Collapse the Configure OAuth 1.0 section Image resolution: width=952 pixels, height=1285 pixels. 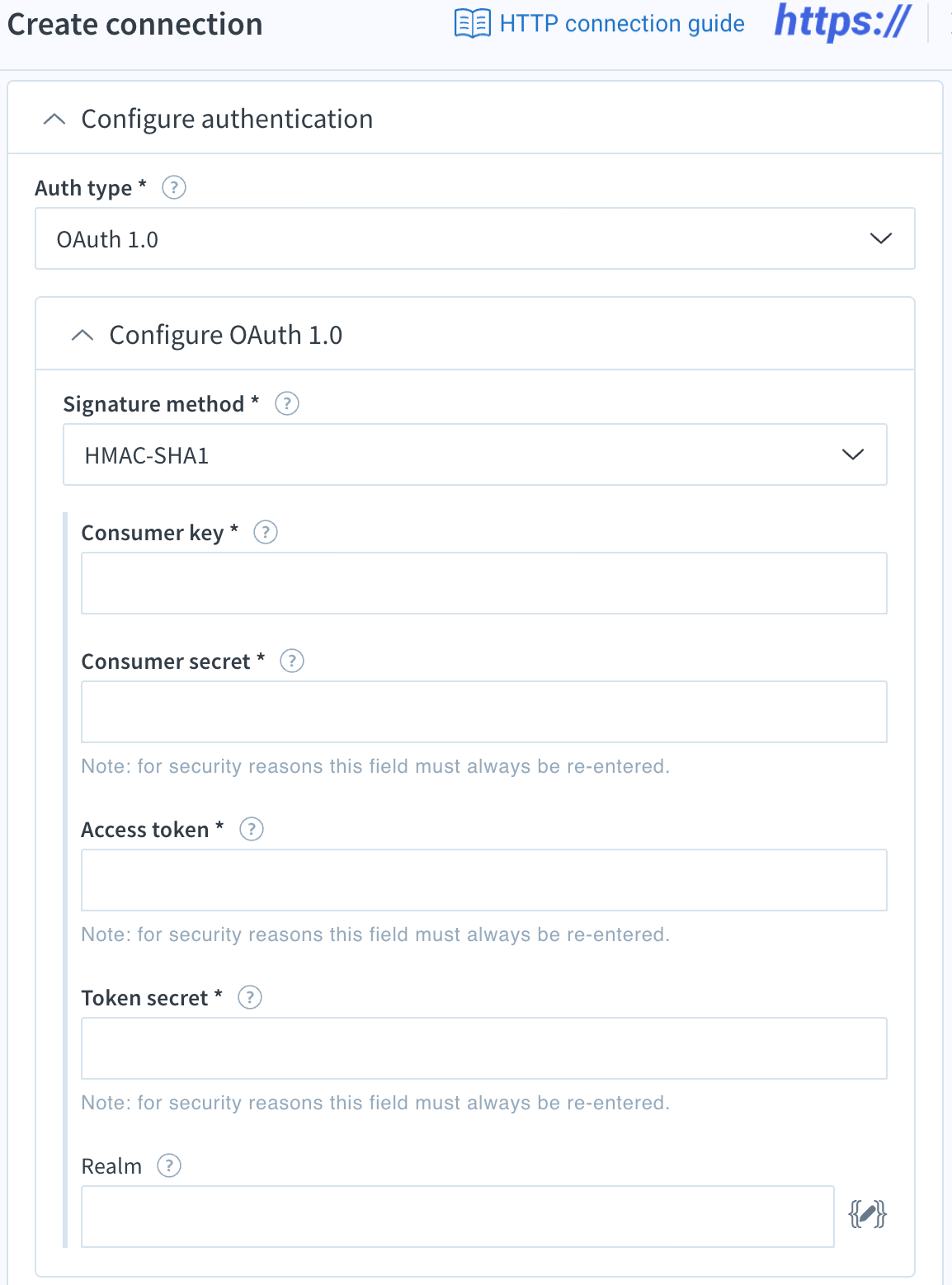[x=82, y=336]
